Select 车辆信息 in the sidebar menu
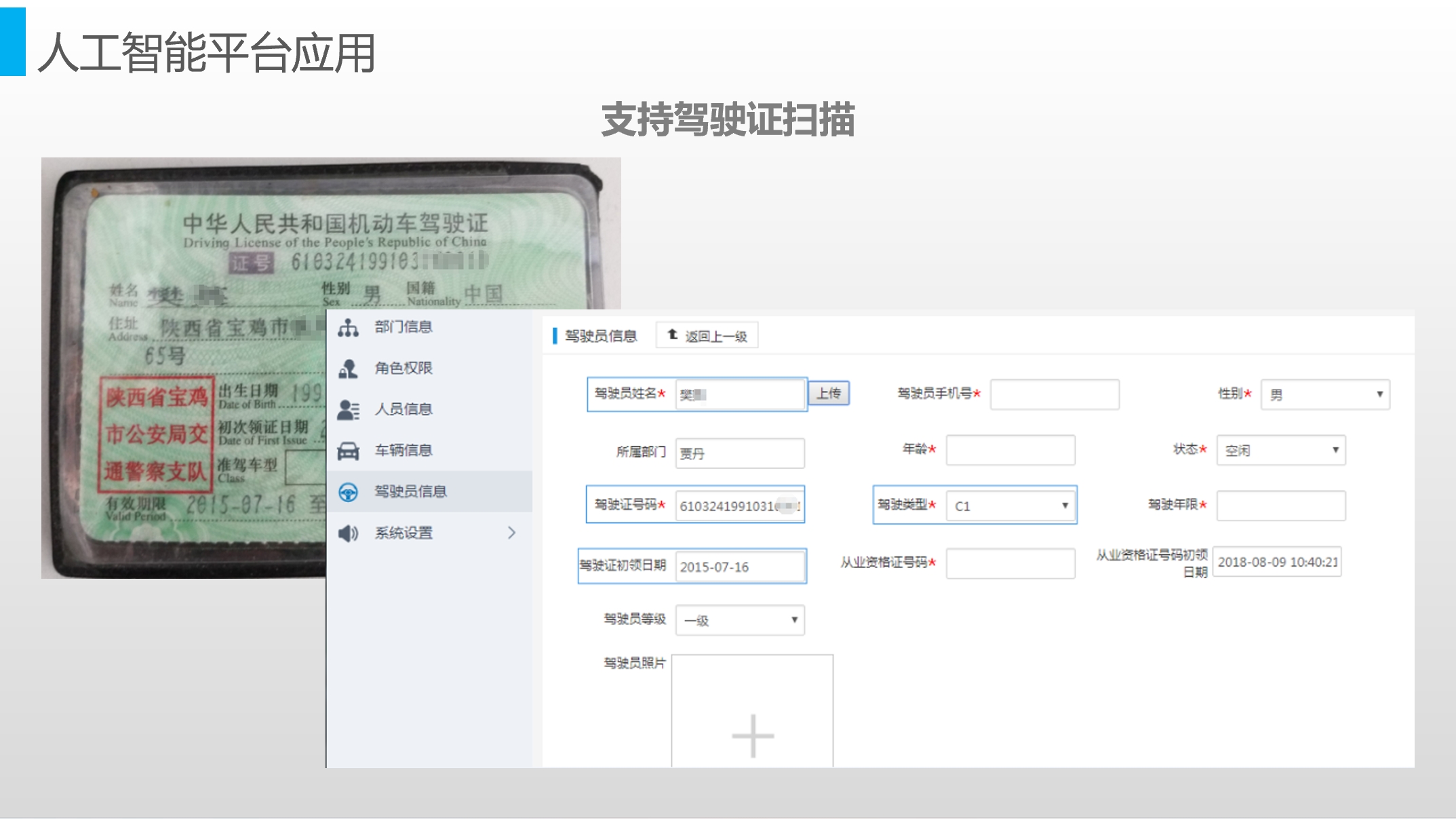Viewport: 1456px width, 819px height. [404, 451]
